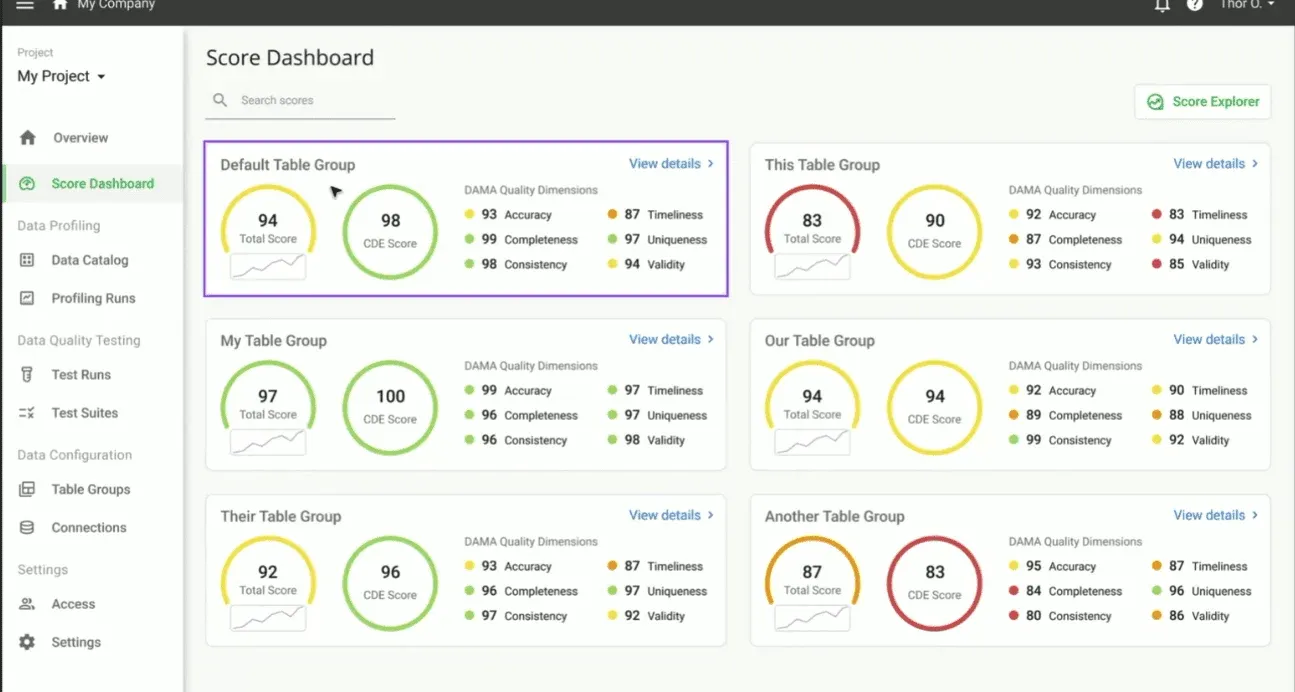Click the Test Suites sidebar icon
This screenshot has width=1295, height=692.
(x=28, y=413)
